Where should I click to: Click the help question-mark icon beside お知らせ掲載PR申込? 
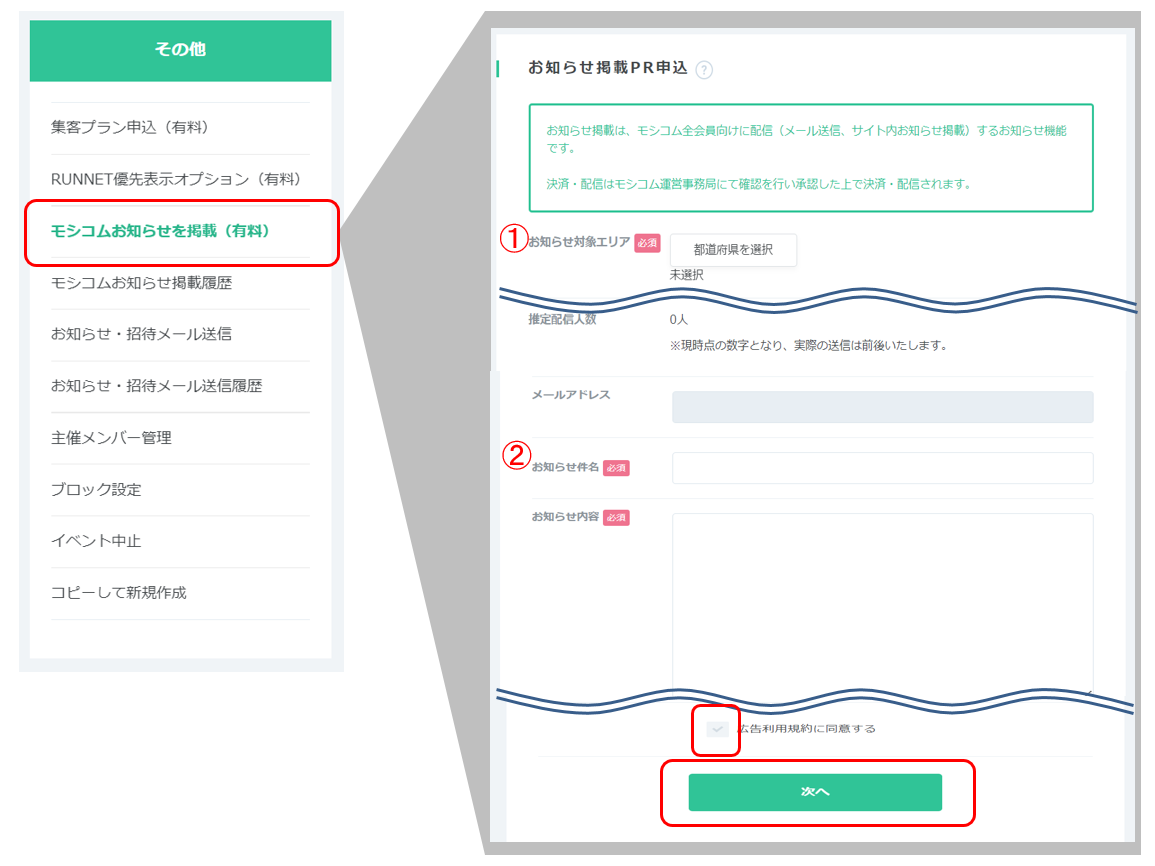704,70
